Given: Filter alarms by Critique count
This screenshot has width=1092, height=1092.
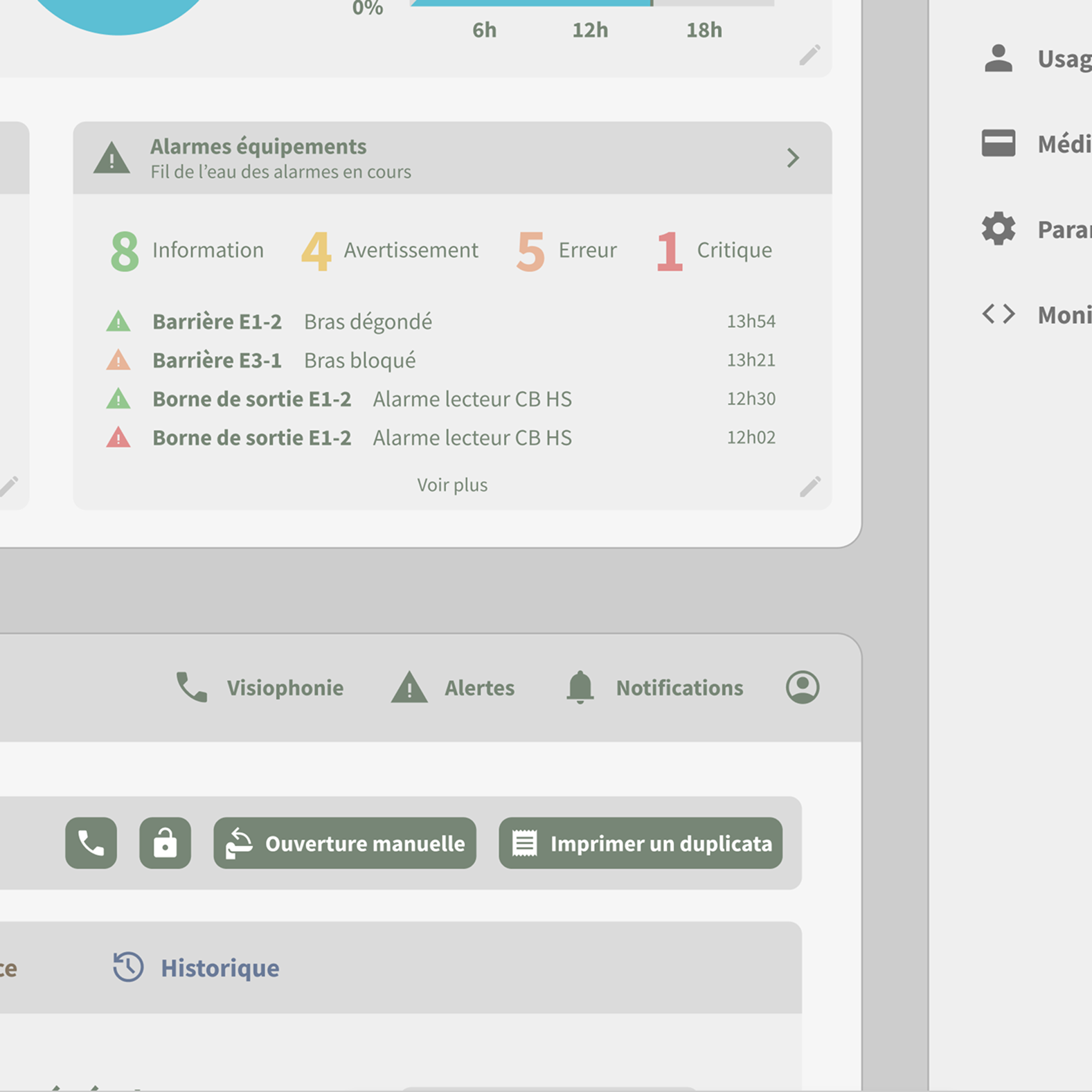Looking at the screenshot, I should tap(714, 250).
